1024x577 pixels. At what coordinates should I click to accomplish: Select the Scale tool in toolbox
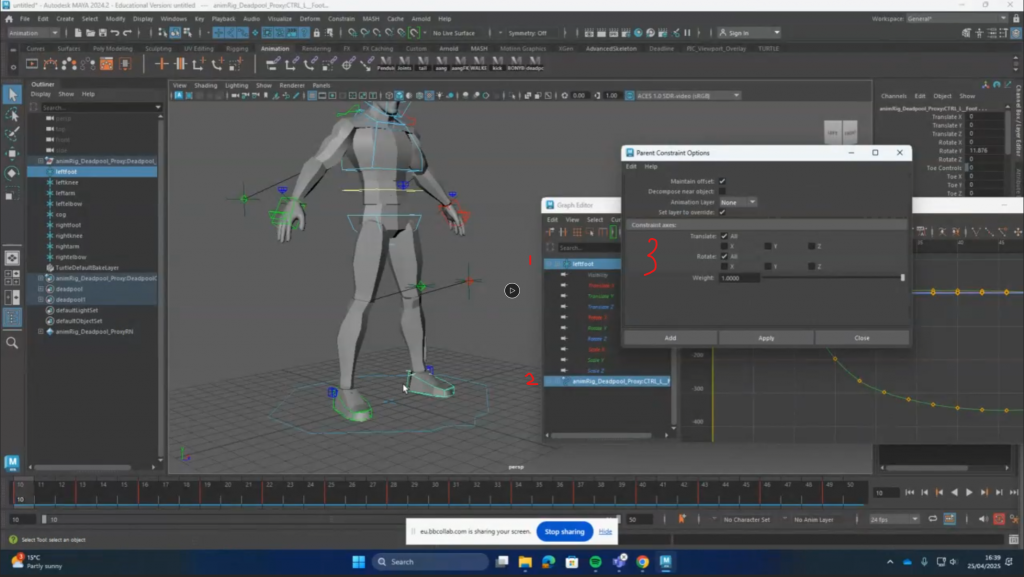point(12,193)
